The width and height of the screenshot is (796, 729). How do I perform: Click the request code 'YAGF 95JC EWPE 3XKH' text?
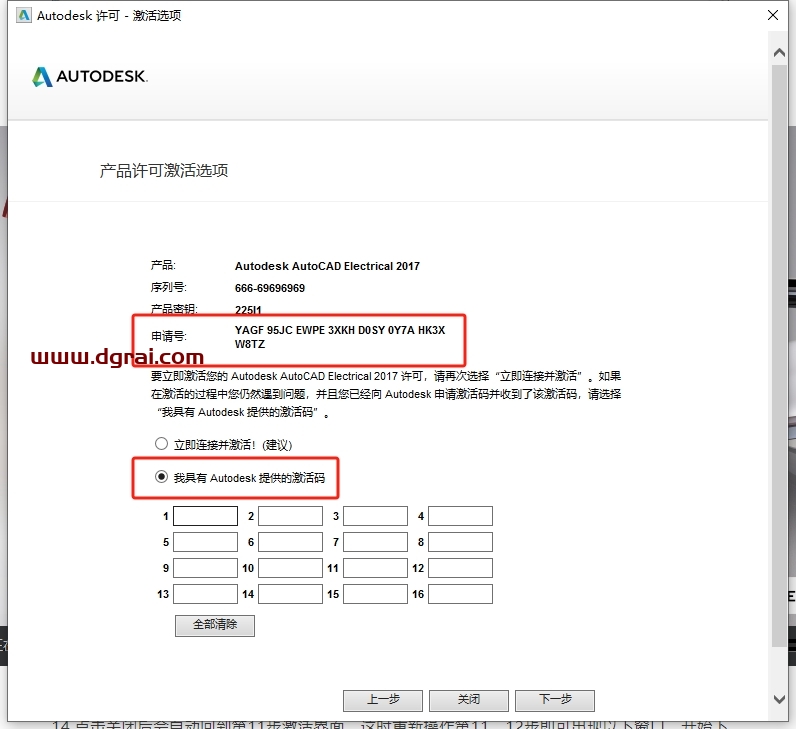point(295,330)
